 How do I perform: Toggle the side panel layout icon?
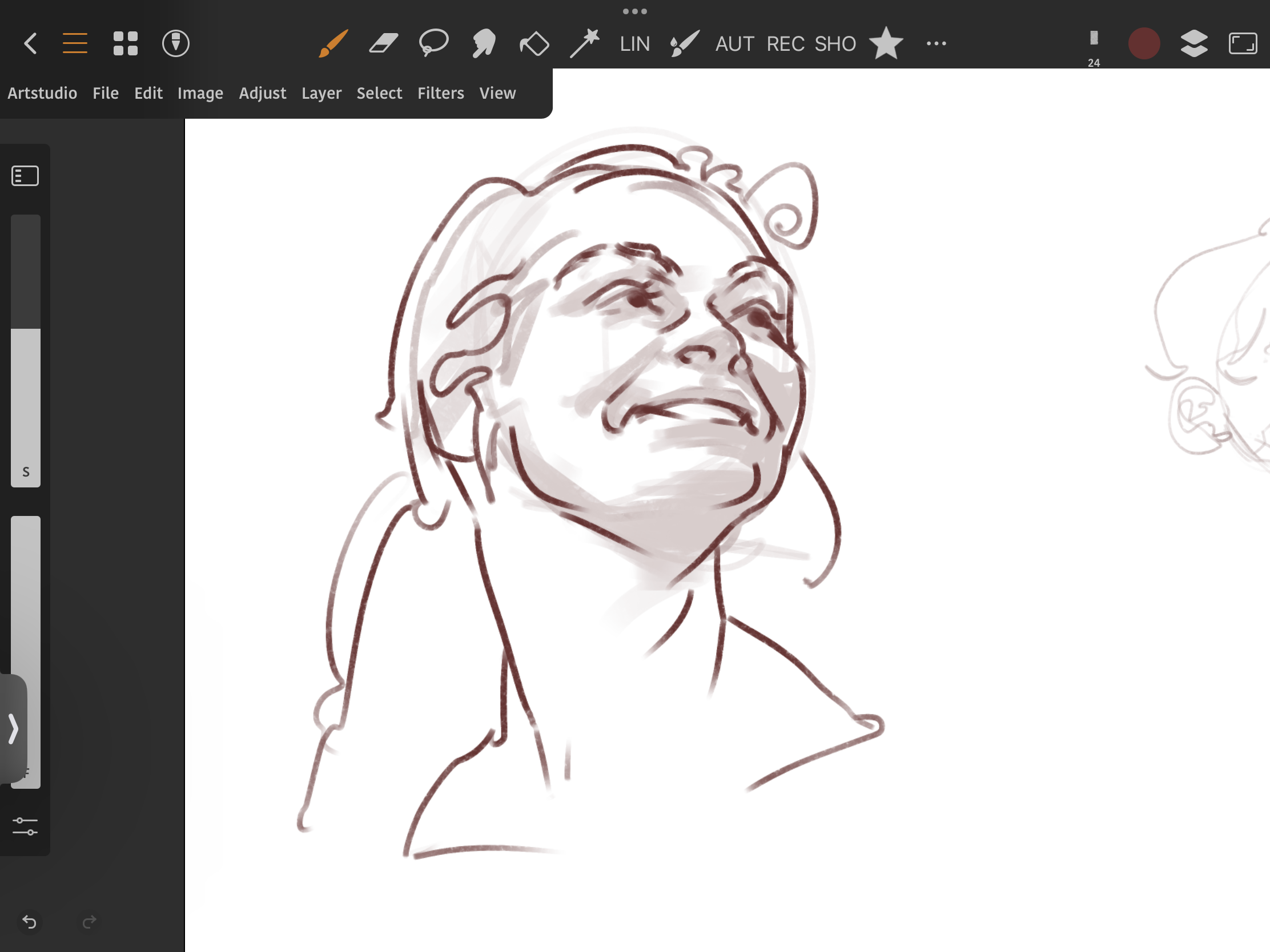tap(25, 176)
